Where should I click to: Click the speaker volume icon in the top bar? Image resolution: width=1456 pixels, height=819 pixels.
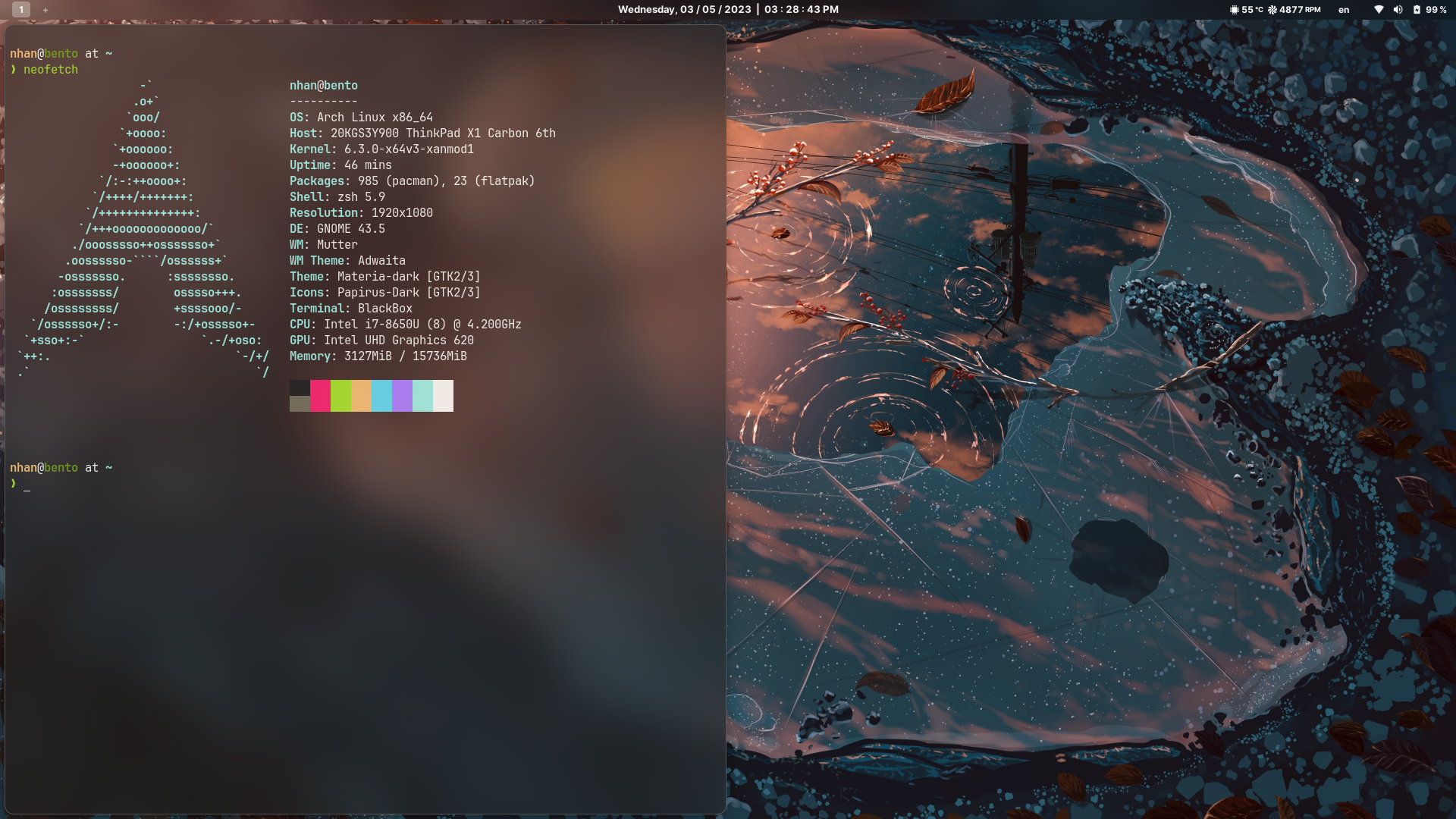[1398, 10]
